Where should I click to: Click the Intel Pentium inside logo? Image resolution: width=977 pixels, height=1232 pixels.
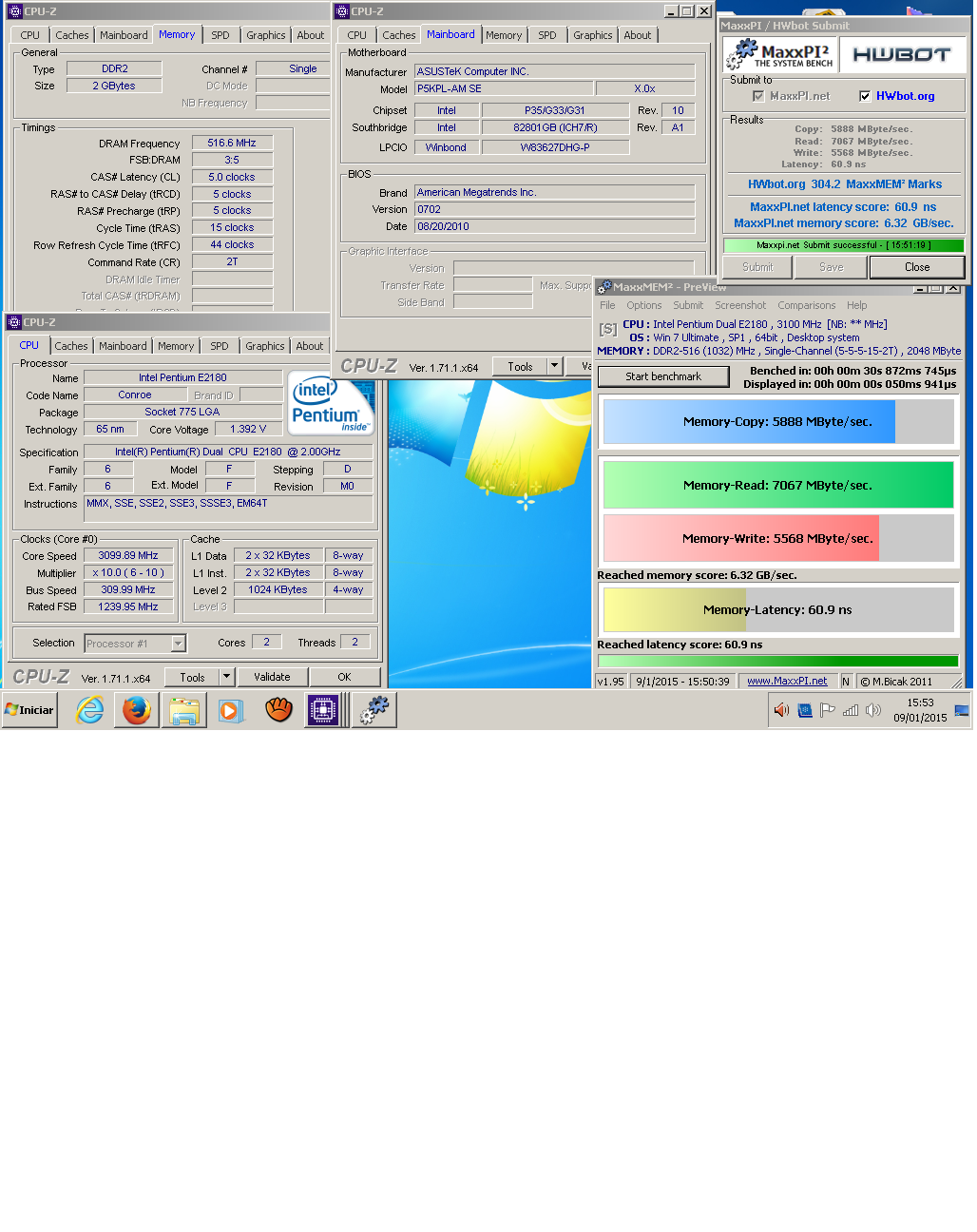(331, 403)
